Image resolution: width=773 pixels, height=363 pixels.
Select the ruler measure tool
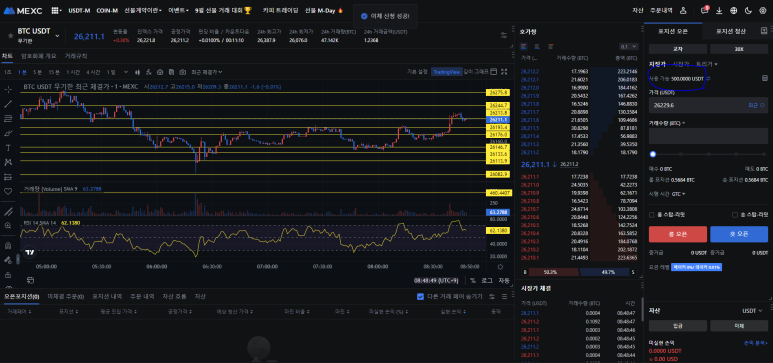click(x=8, y=212)
